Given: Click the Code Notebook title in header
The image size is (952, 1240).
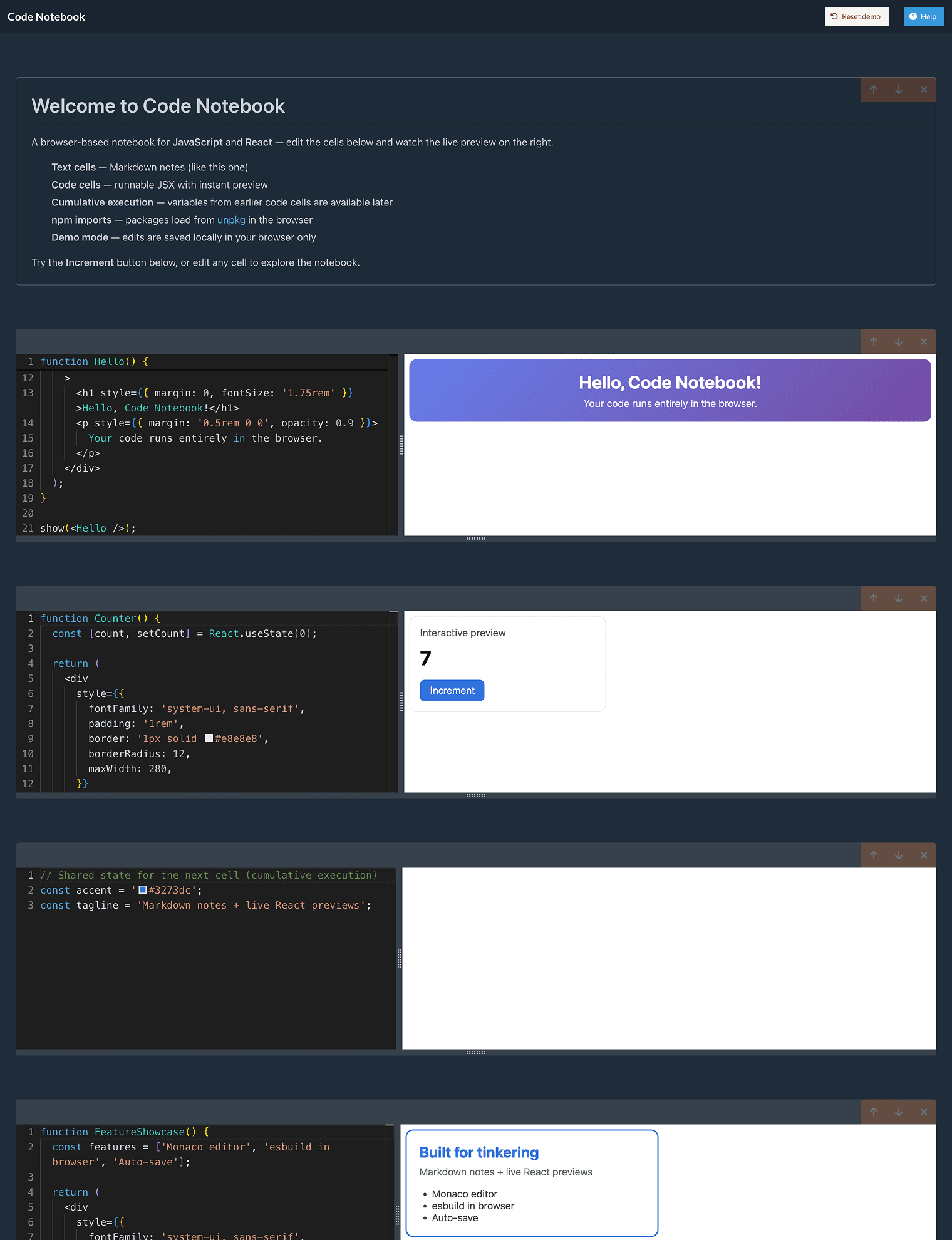Looking at the screenshot, I should [x=46, y=17].
